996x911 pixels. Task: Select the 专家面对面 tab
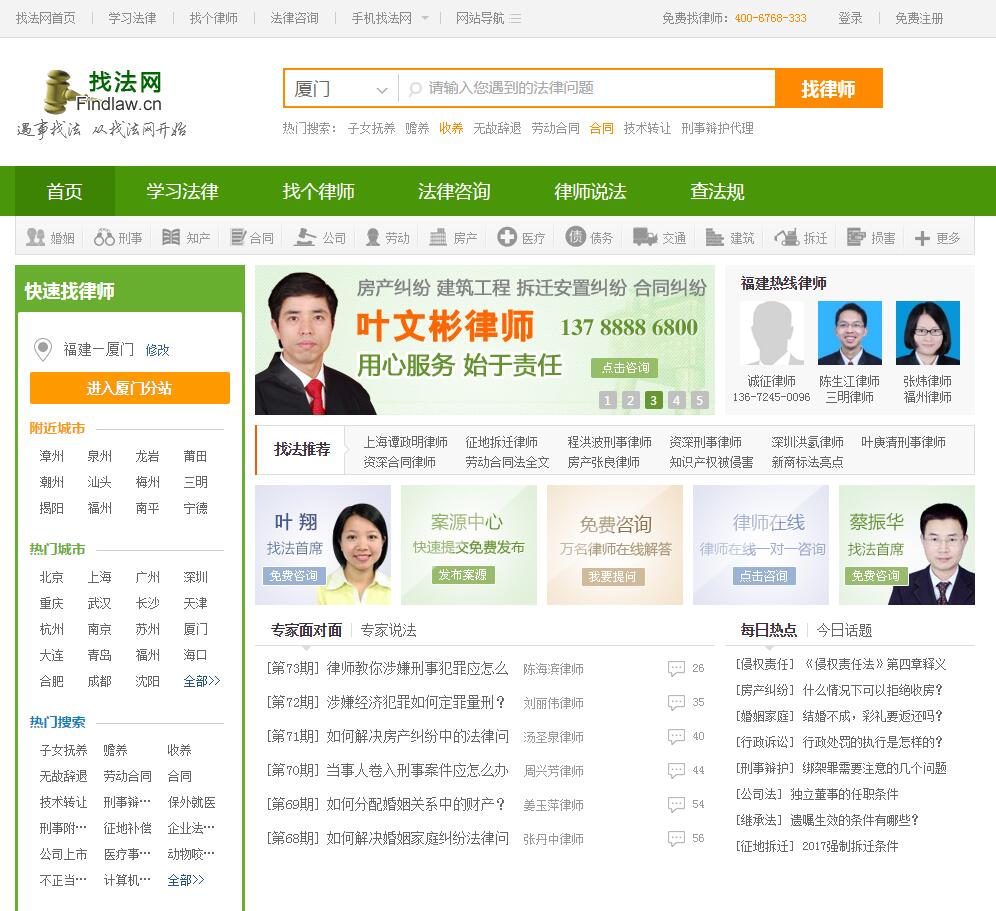[x=306, y=630]
